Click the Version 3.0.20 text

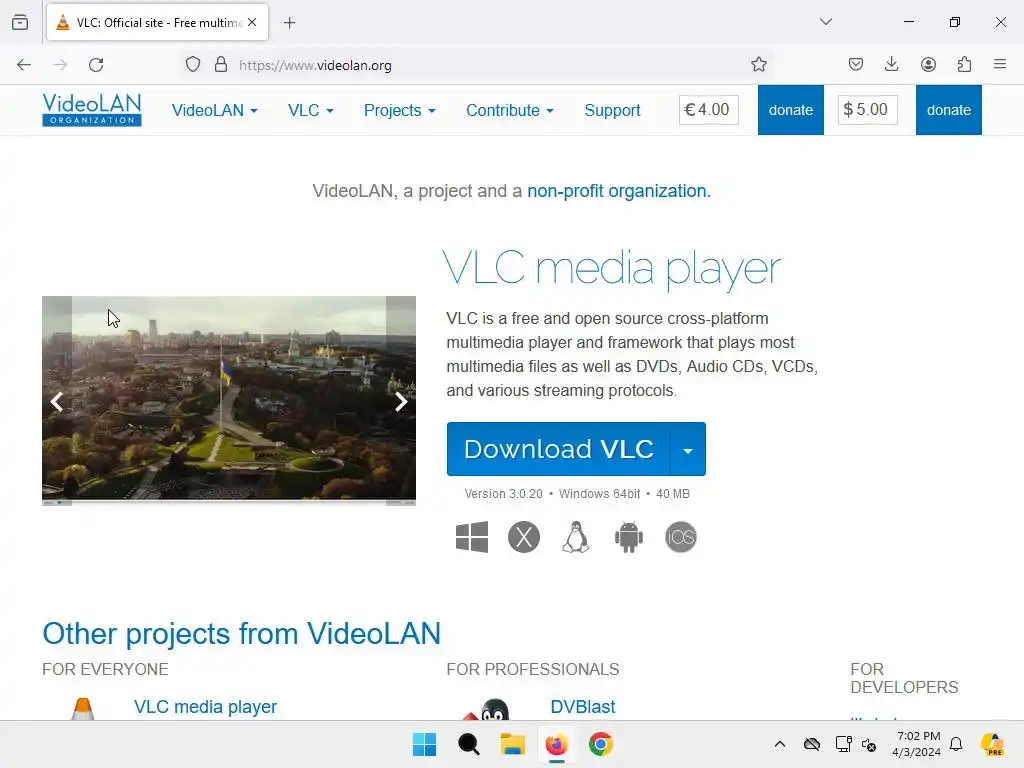coord(504,494)
